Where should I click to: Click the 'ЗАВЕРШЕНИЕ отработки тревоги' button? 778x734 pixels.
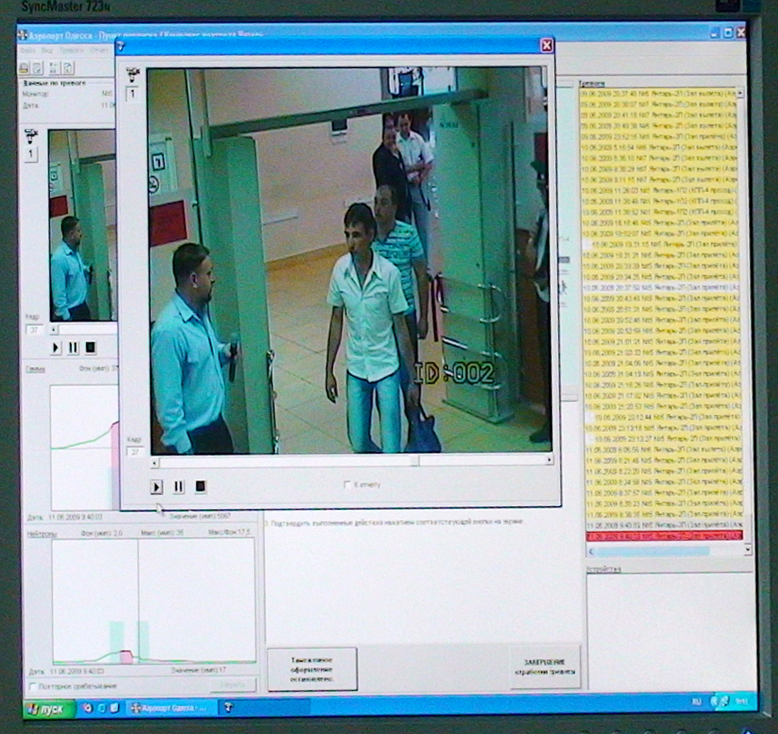click(545, 666)
